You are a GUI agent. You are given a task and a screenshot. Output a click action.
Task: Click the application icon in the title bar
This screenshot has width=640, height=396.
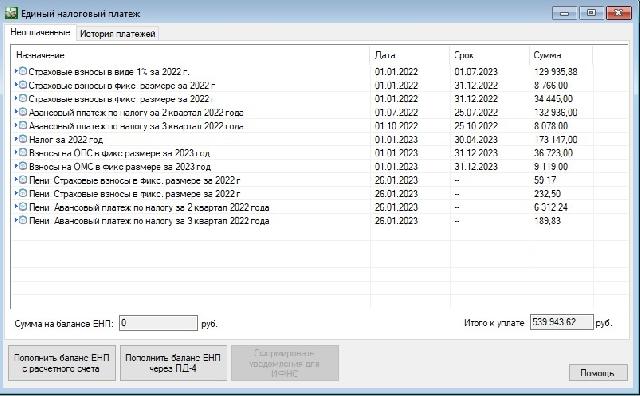pos(11,13)
